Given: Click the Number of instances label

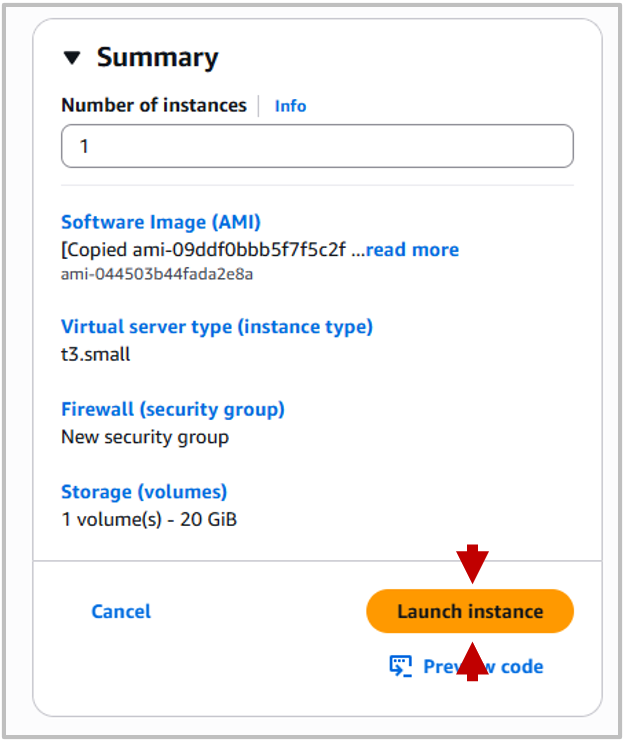Looking at the screenshot, I should pos(153,105).
